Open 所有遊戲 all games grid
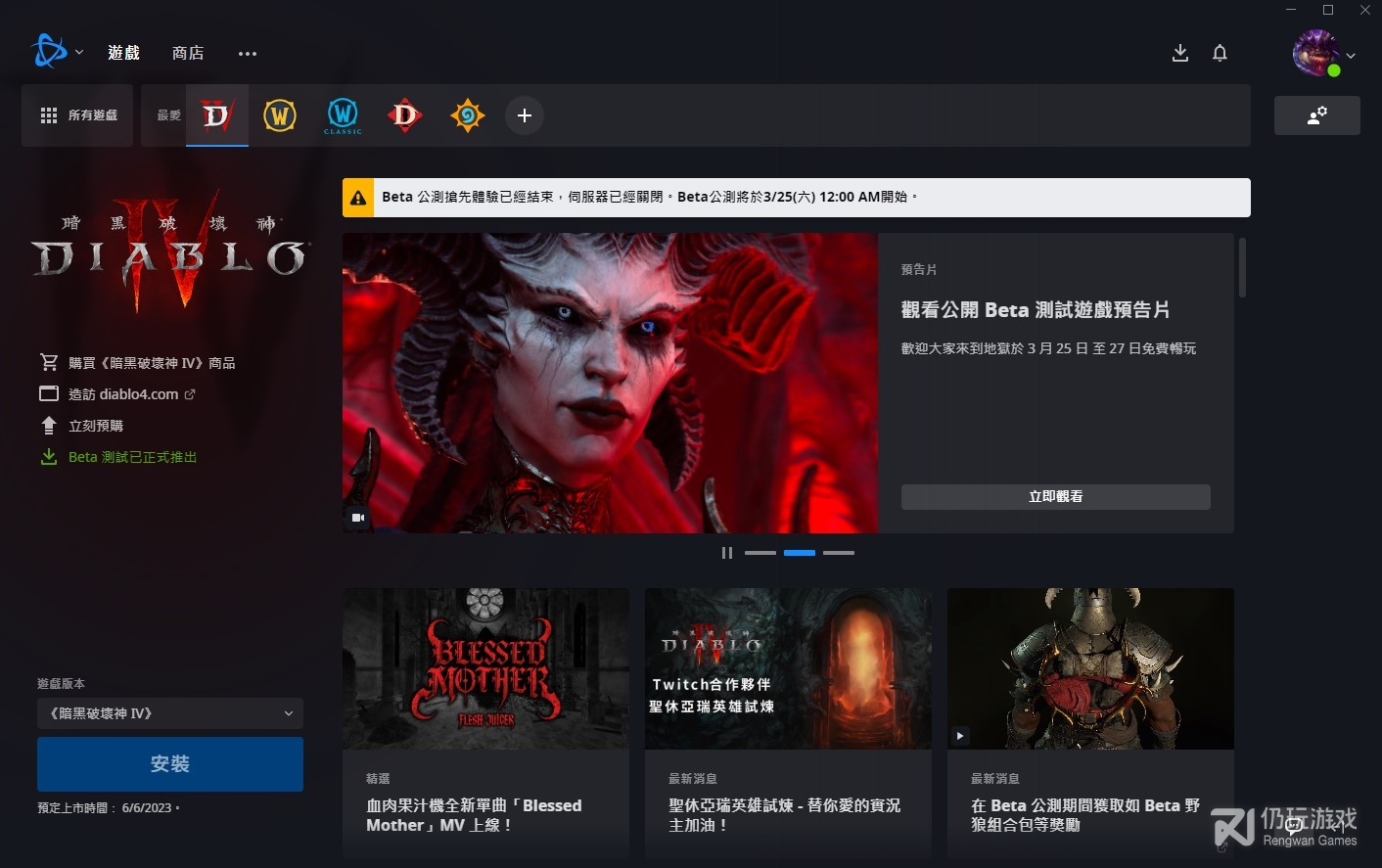Screen dimensions: 1382x868 click(x=77, y=115)
